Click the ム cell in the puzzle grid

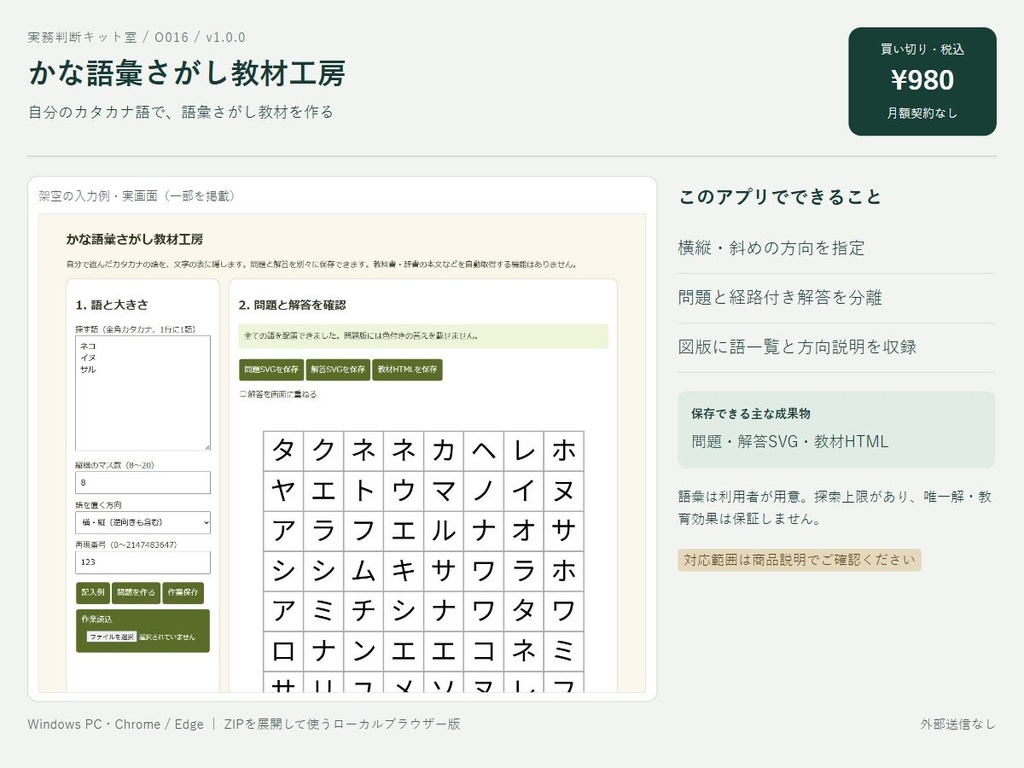[363, 571]
